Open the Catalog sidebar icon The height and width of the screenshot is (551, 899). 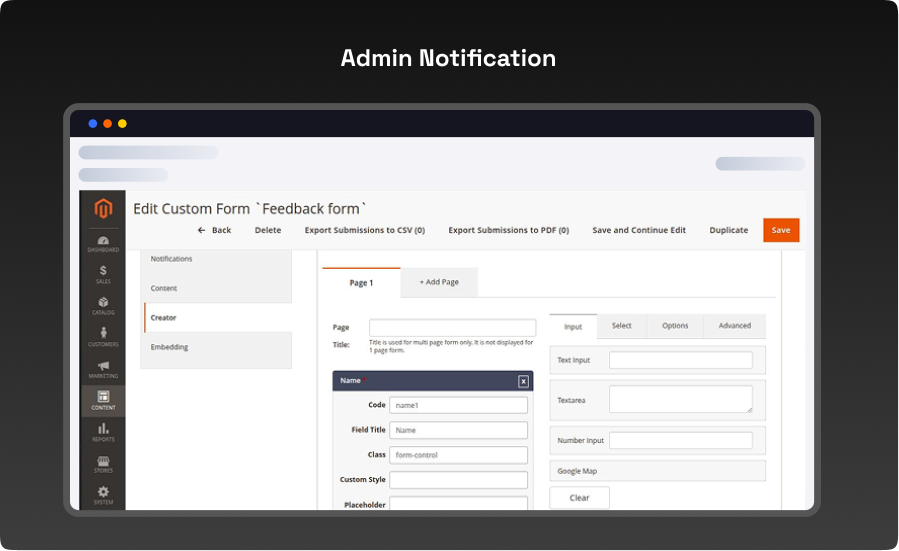pyautogui.click(x=103, y=305)
